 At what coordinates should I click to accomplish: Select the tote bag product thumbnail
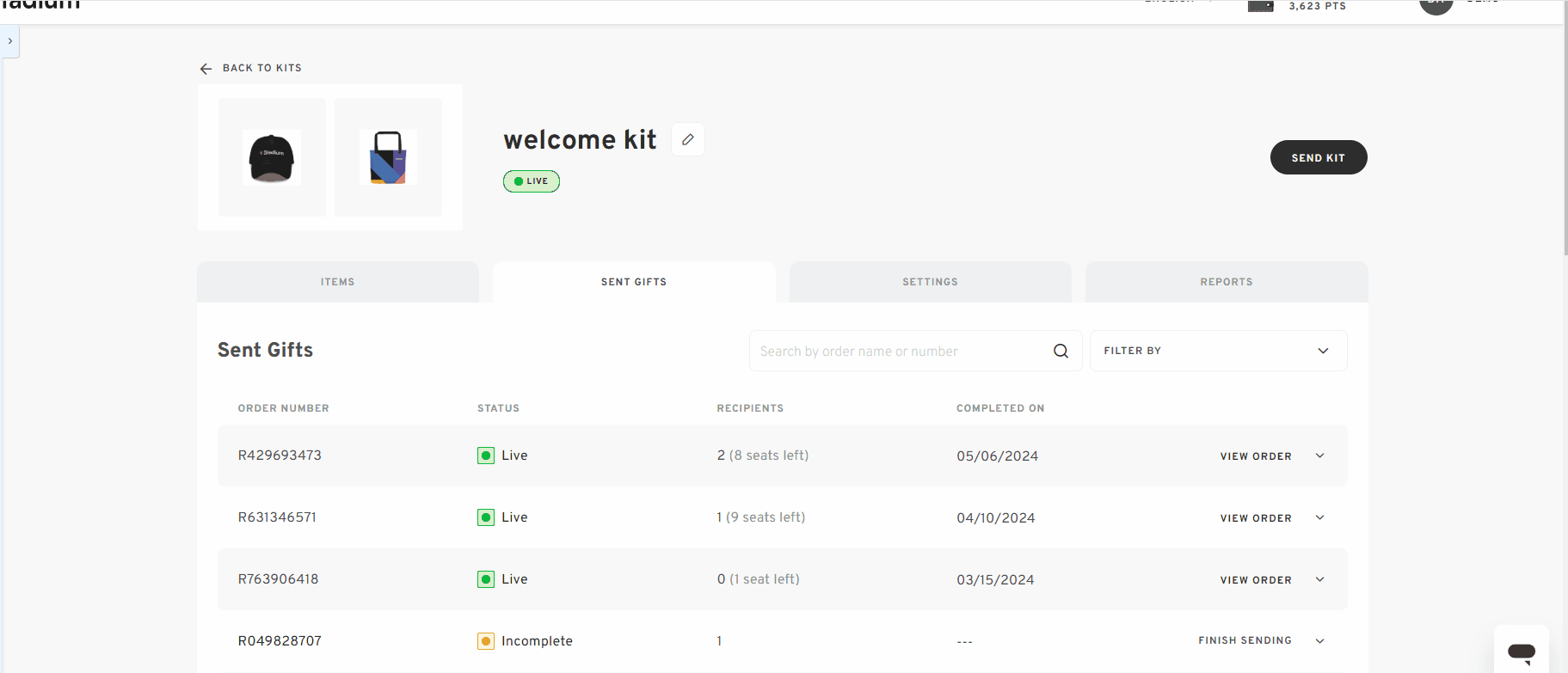click(388, 157)
